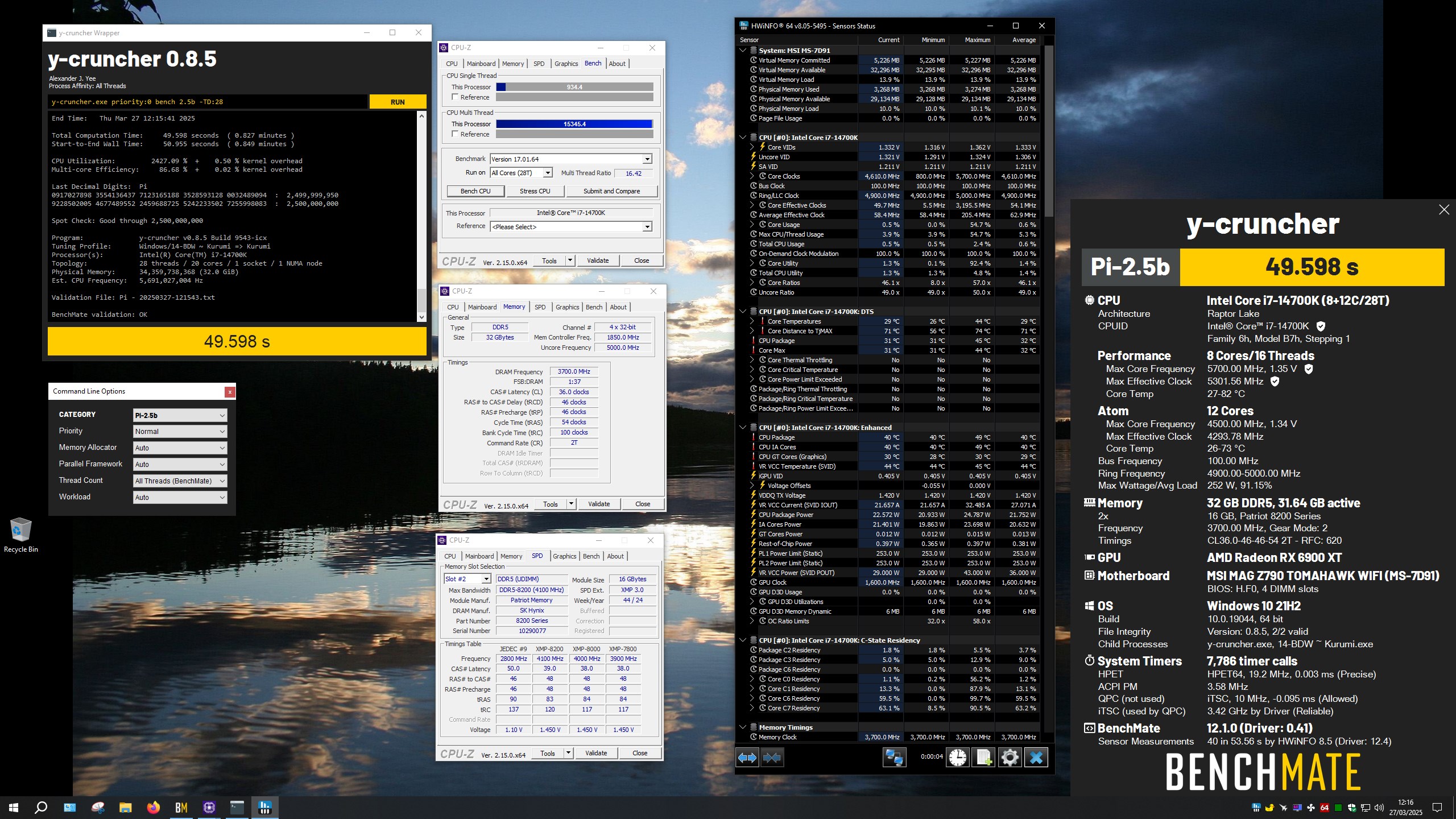Close the Command Line Options panel

pyautogui.click(x=230, y=391)
